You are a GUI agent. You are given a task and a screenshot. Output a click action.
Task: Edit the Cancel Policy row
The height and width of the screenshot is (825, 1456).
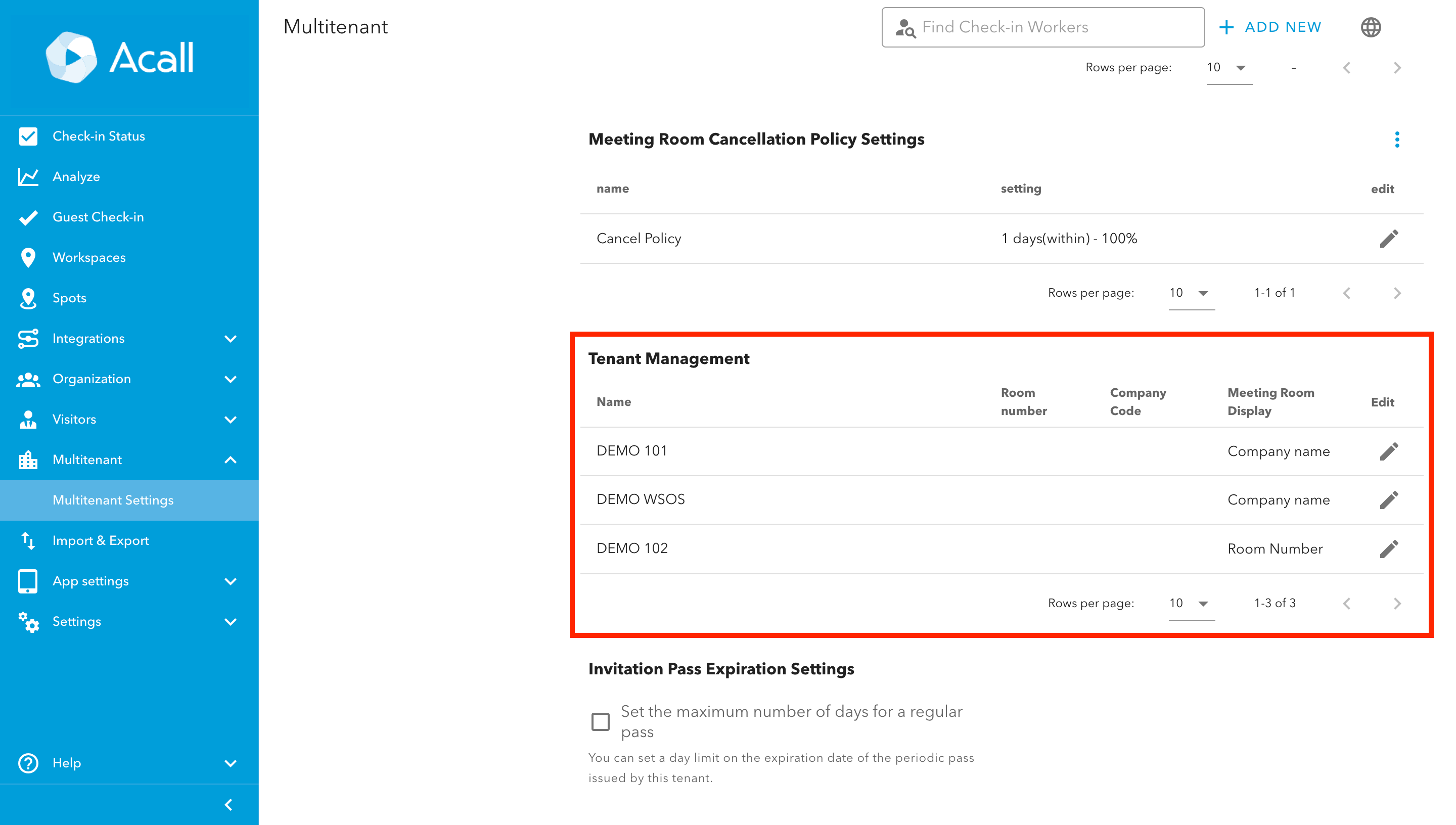pos(1389,239)
